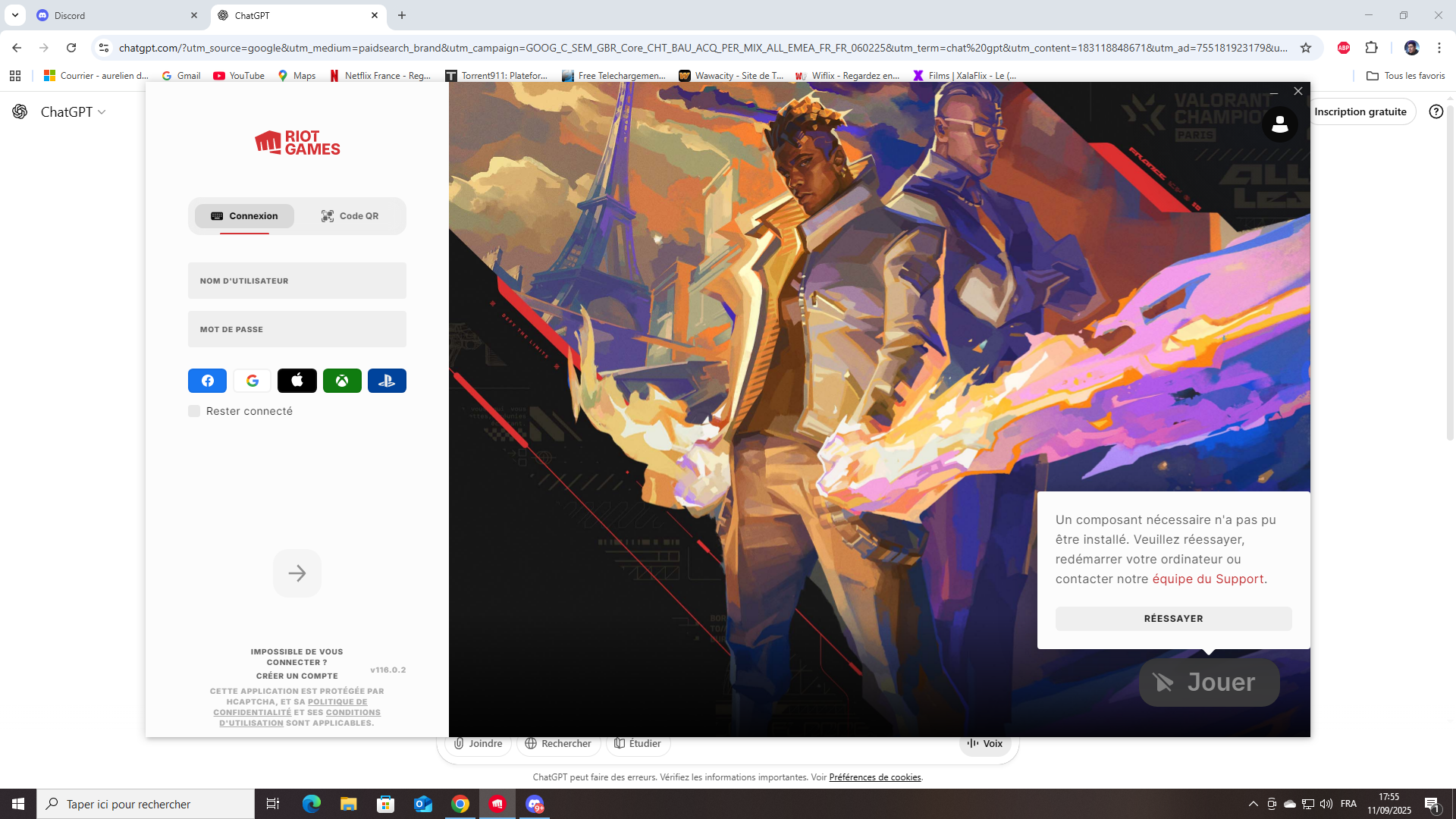
Task: Start Voix voice mode in ChatGPT
Action: pos(985,744)
